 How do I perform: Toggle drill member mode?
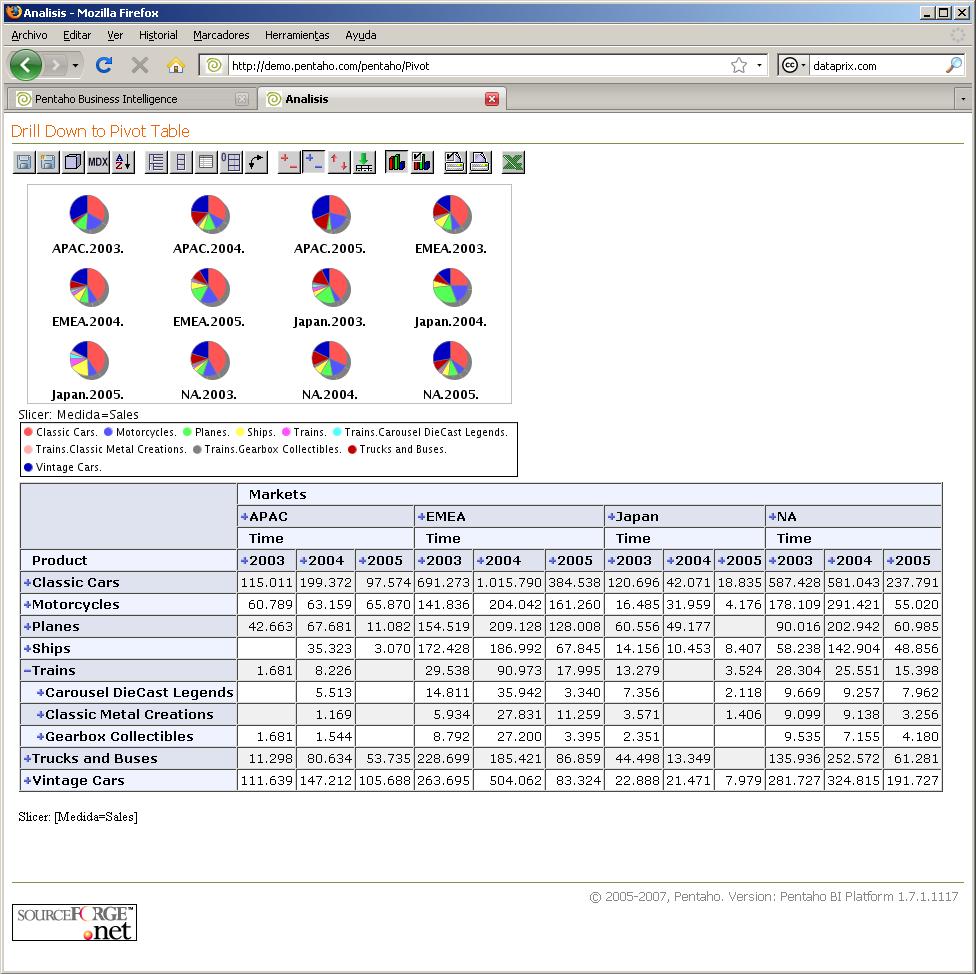click(x=287, y=162)
